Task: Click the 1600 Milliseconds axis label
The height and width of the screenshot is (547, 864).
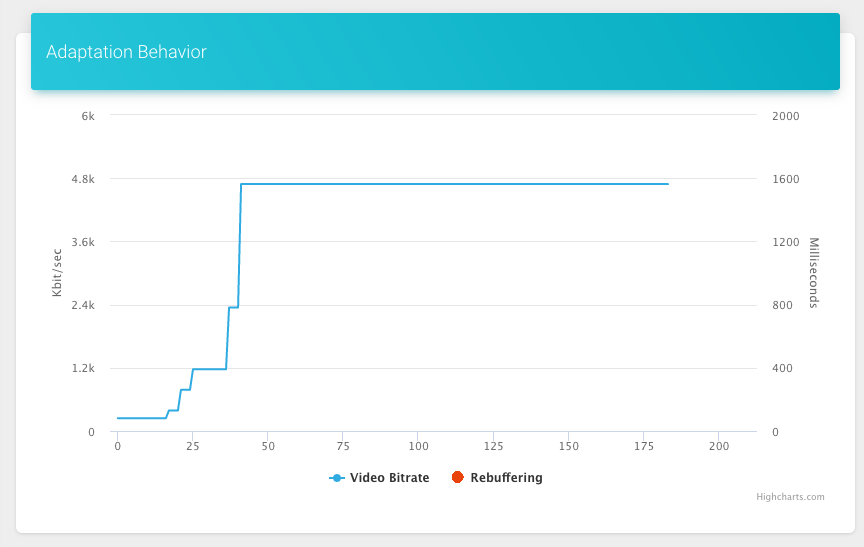Action: point(785,179)
